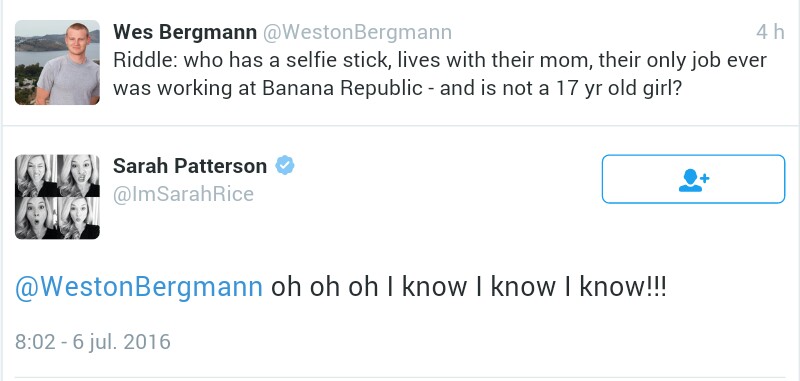800x381 pixels.
Task: Click the 8:02 - 6 jul. 2016 timestamp
Action: click(x=93, y=341)
